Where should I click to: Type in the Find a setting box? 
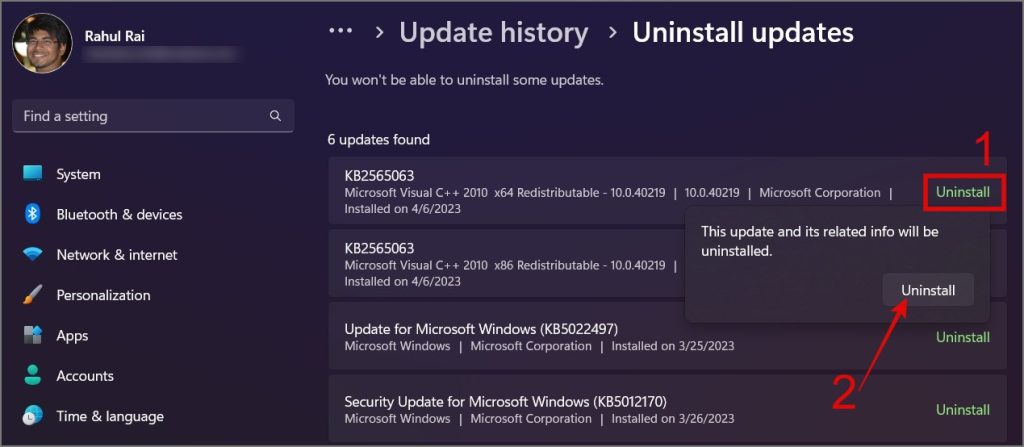[x=140, y=116]
